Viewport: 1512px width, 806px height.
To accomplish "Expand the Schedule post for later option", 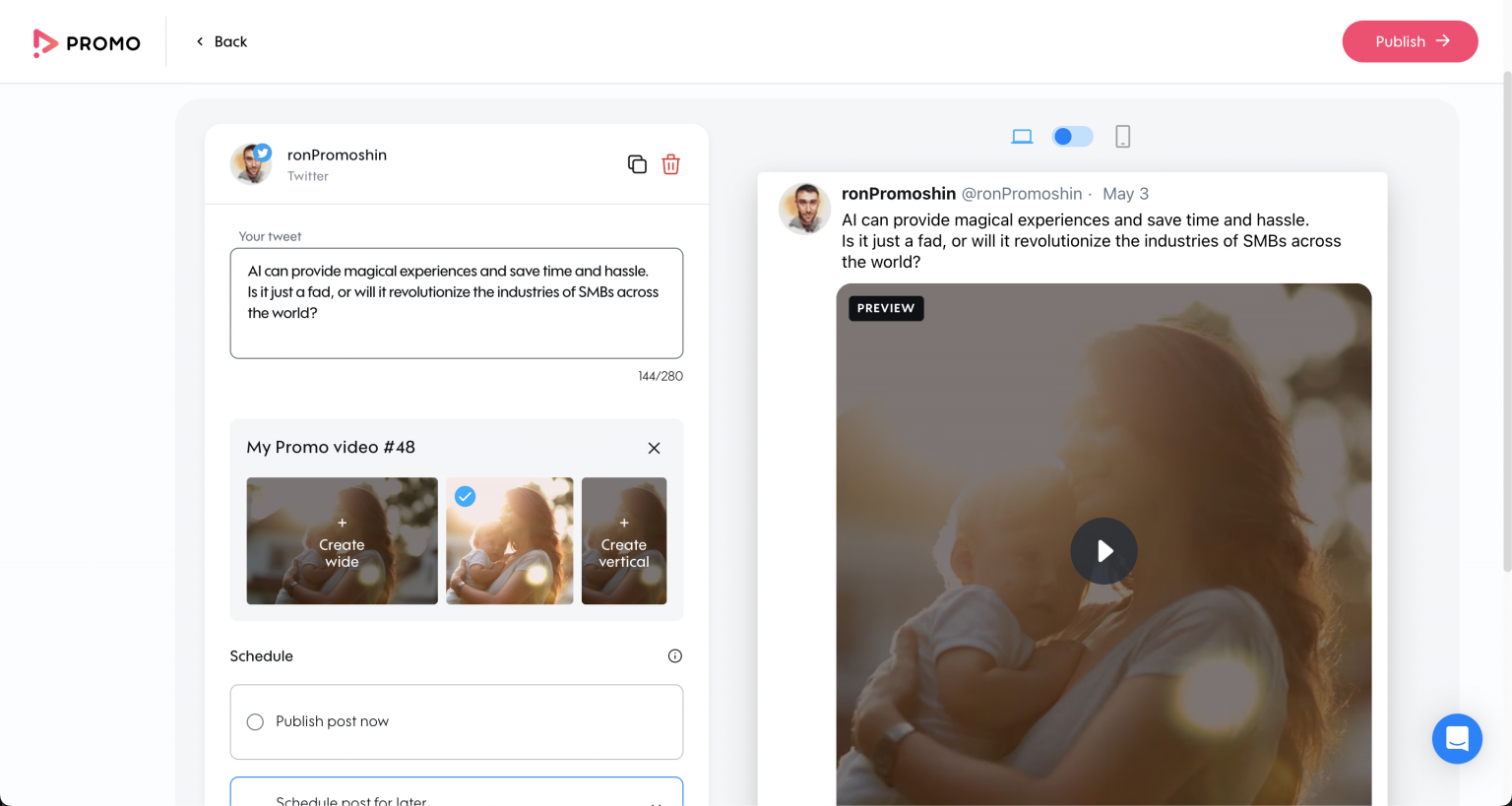I will pos(456,798).
